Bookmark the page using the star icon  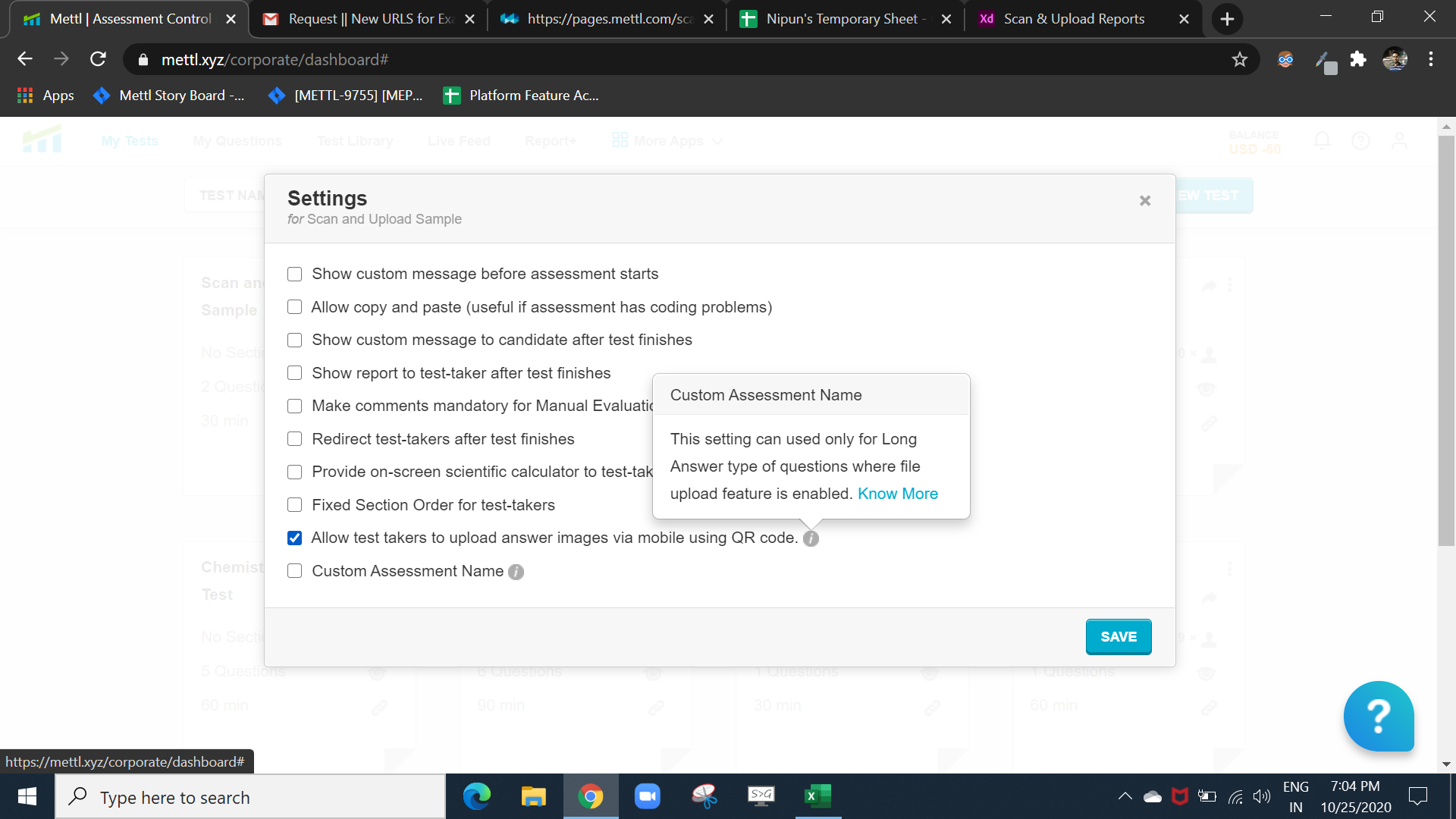1240,59
